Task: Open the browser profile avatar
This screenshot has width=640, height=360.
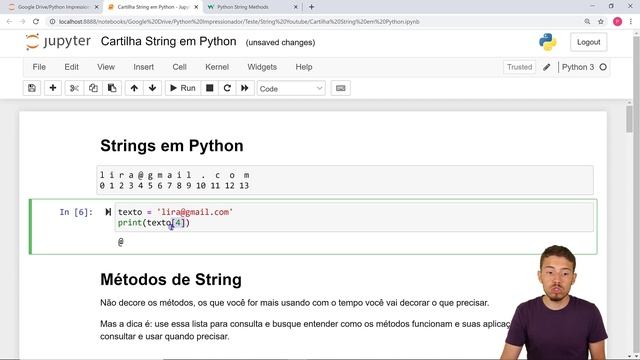Action: 618,22
